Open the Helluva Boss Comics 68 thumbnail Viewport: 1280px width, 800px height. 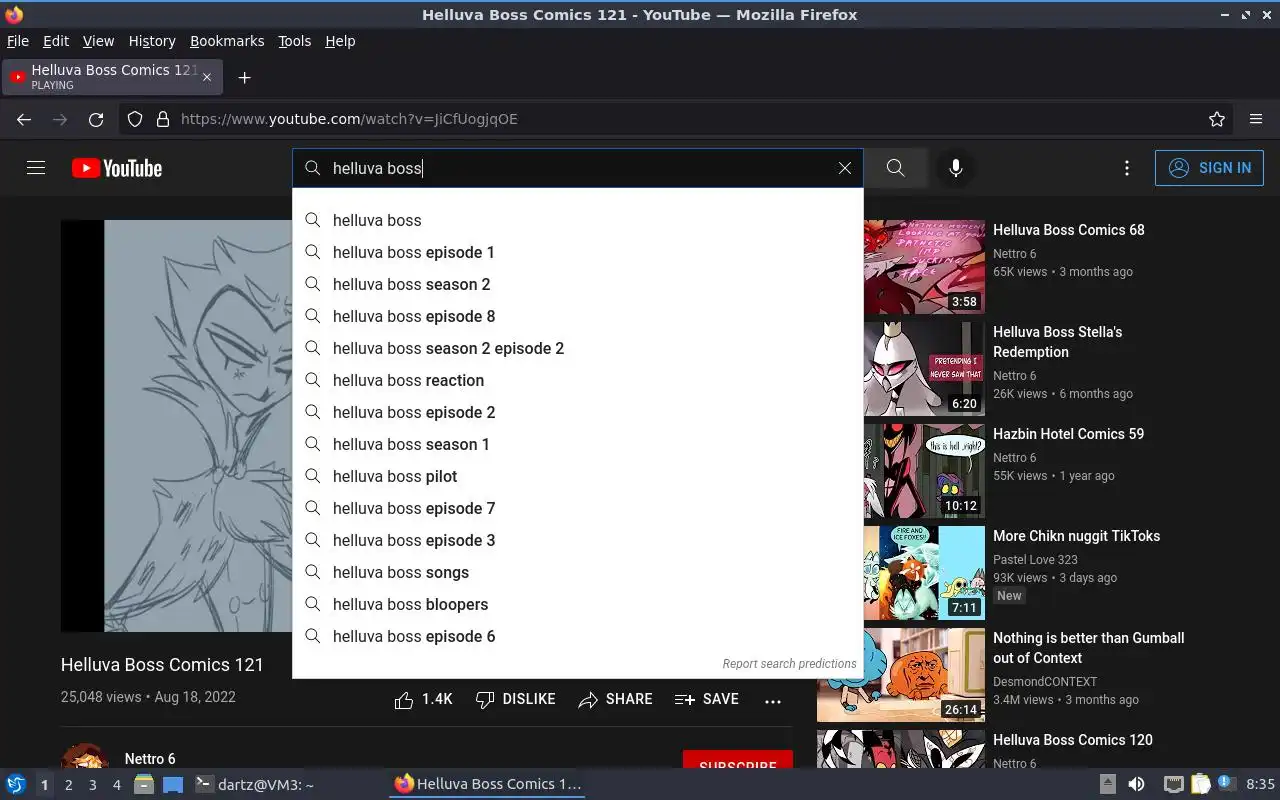[x=924, y=267]
